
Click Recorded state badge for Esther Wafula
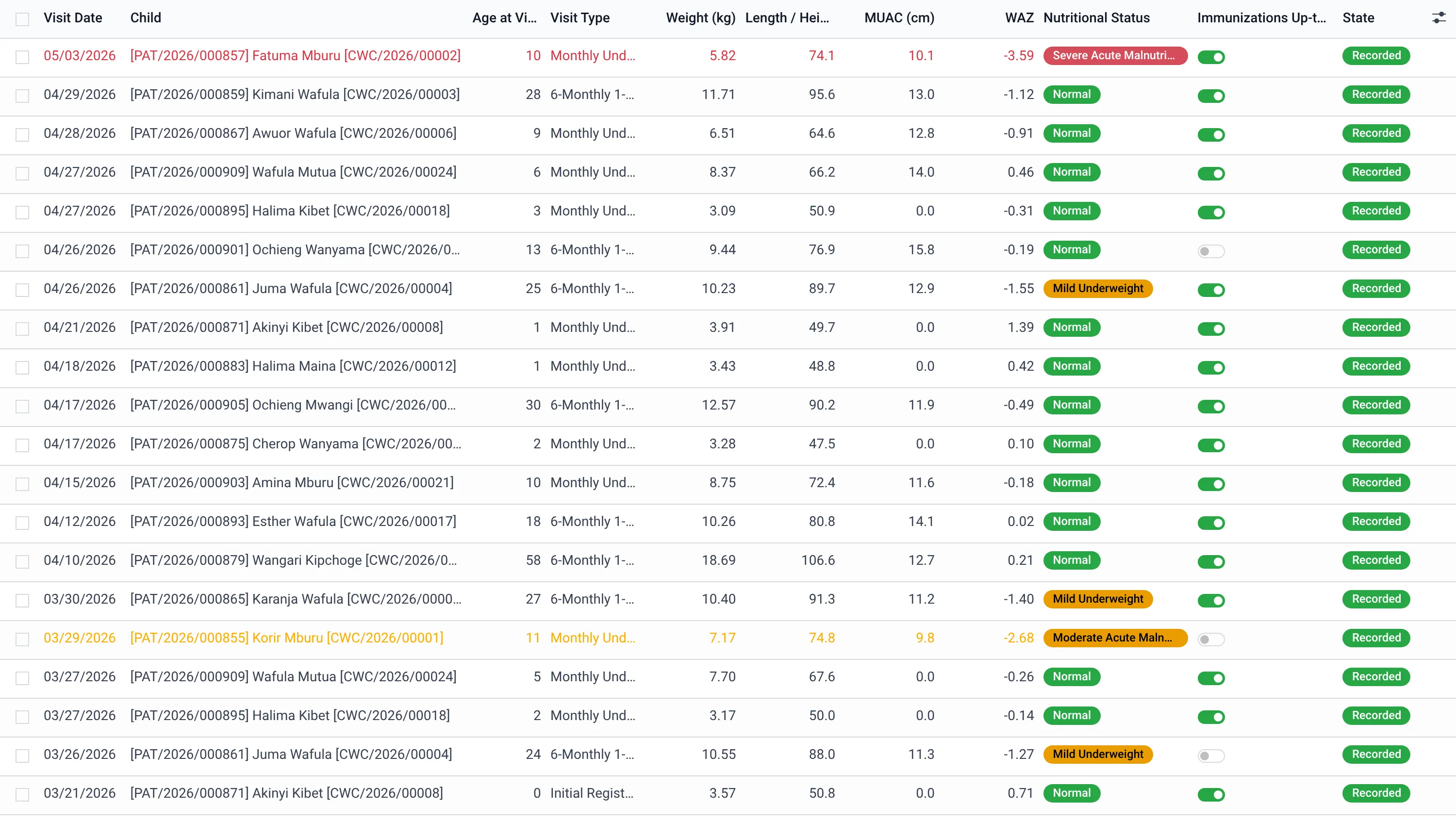[1376, 521]
